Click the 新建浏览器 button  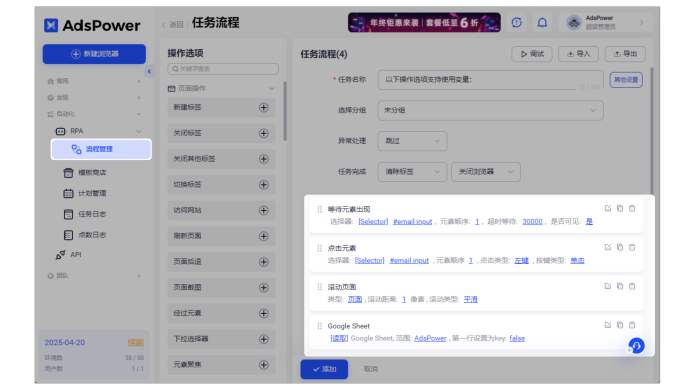pyautogui.click(x=94, y=54)
